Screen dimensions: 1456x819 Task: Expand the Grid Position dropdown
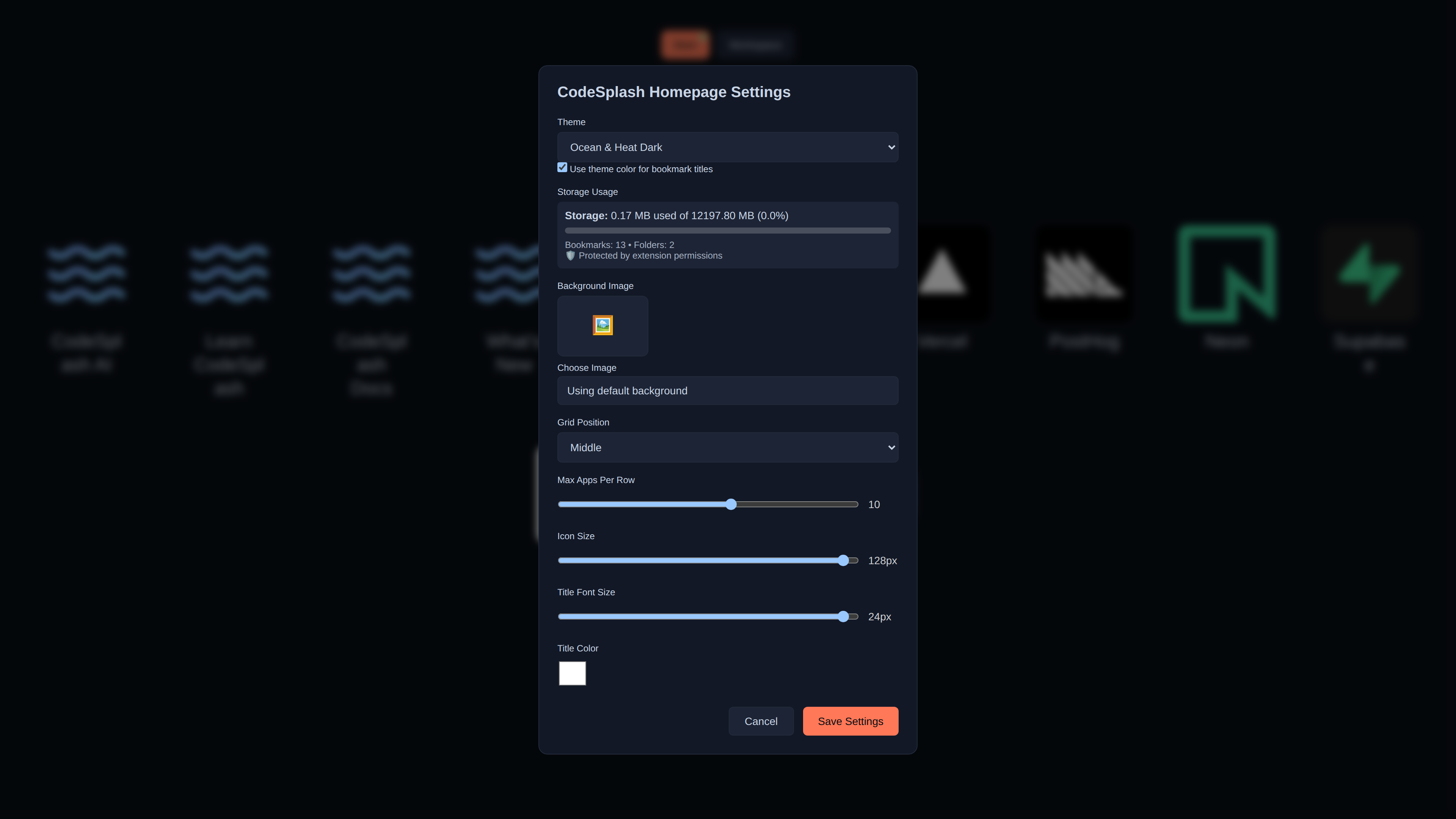tap(728, 448)
